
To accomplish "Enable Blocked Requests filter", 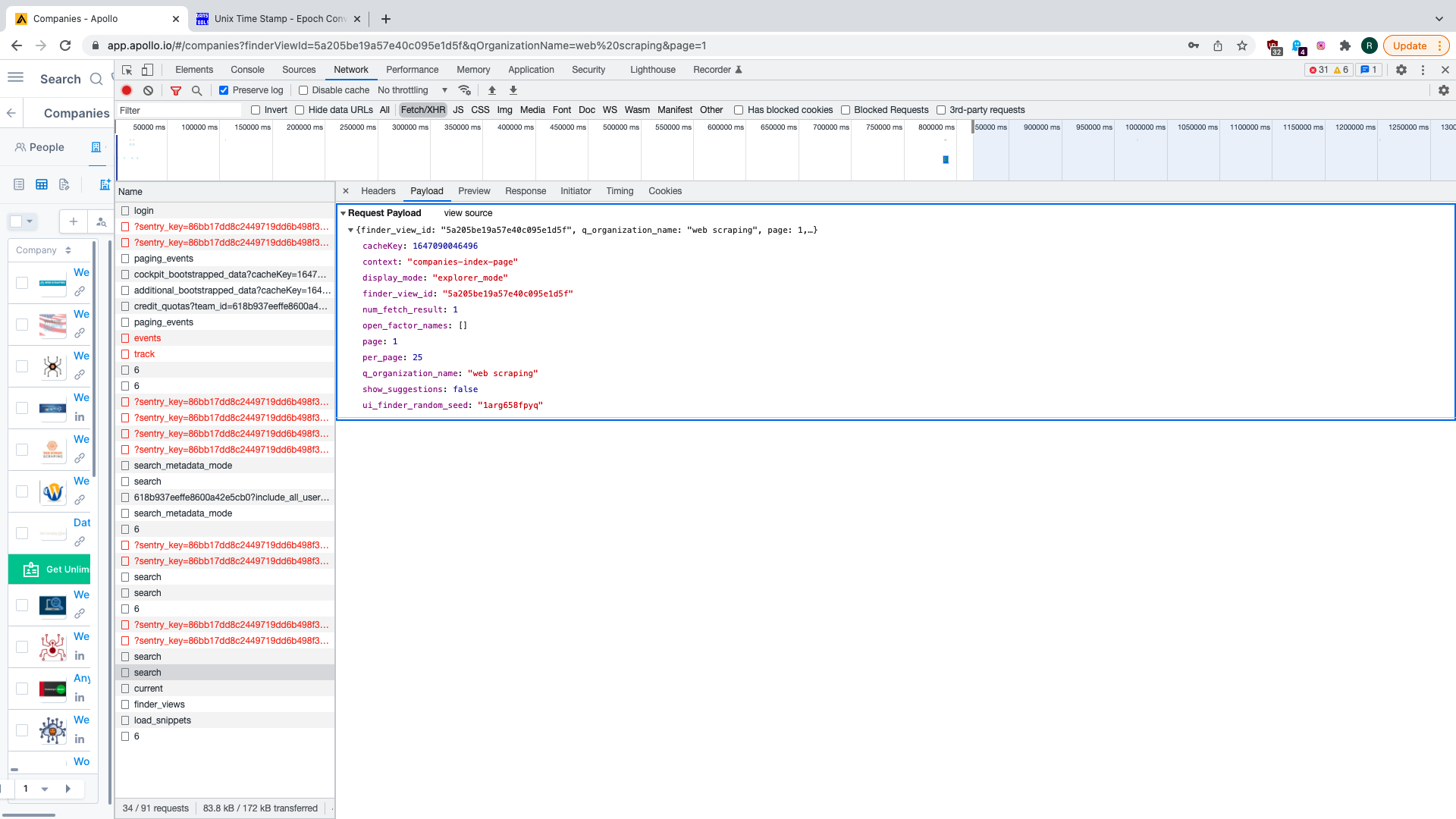I will pyautogui.click(x=846, y=110).
